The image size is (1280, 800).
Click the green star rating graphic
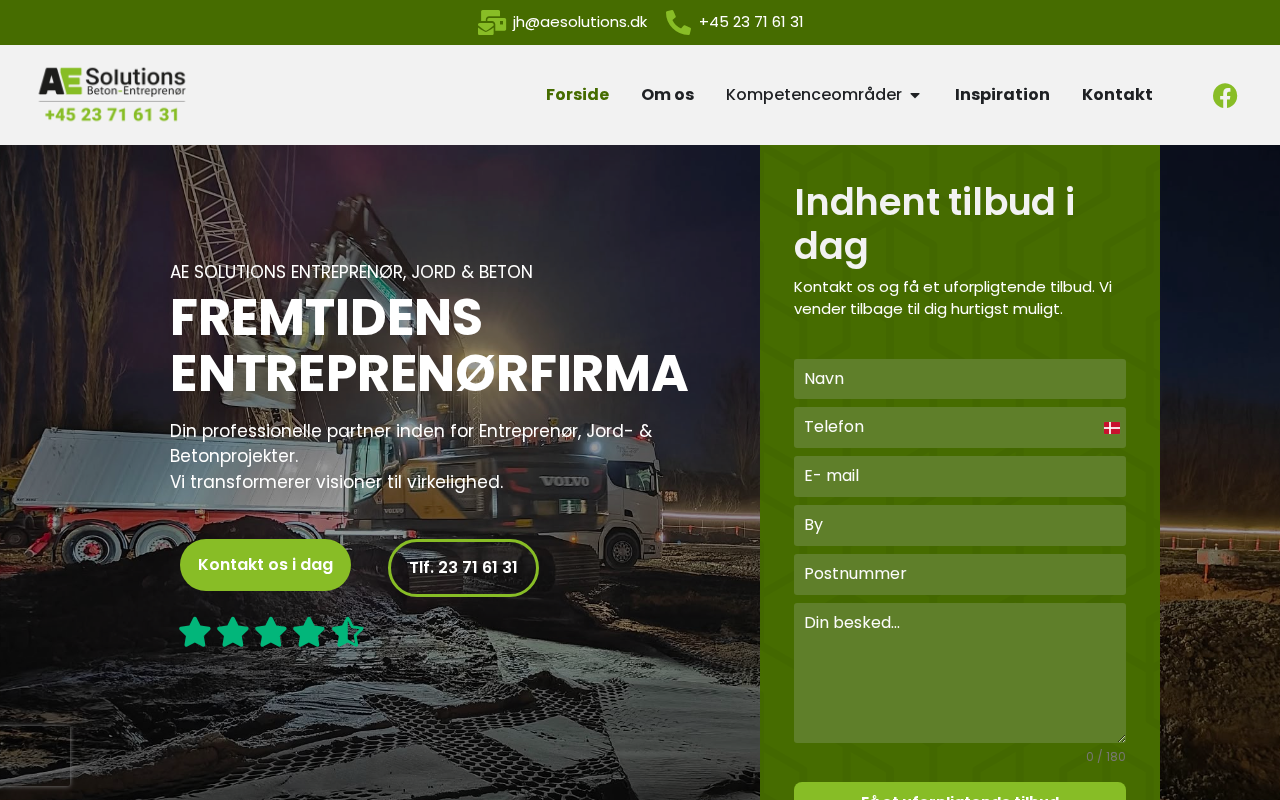point(271,632)
